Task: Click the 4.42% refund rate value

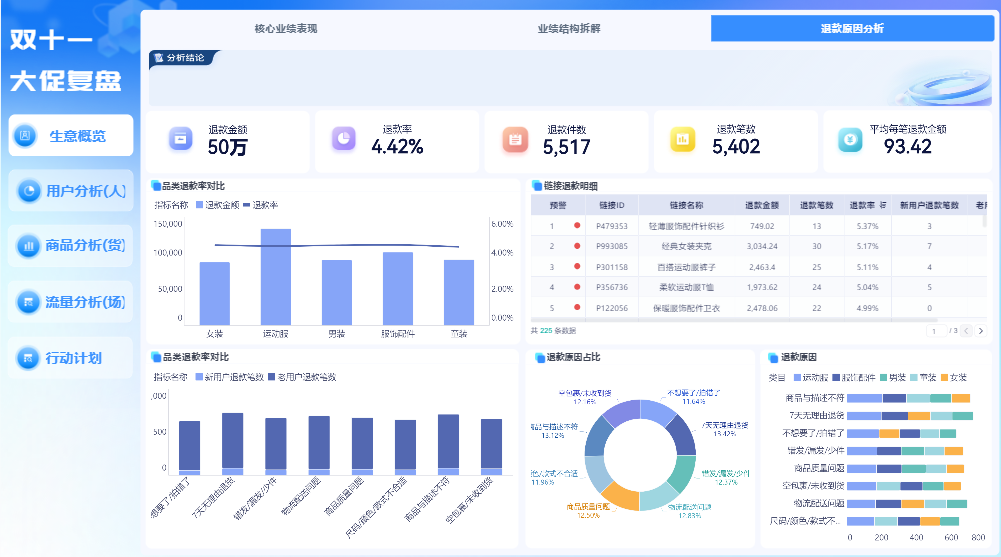Action: (397, 147)
